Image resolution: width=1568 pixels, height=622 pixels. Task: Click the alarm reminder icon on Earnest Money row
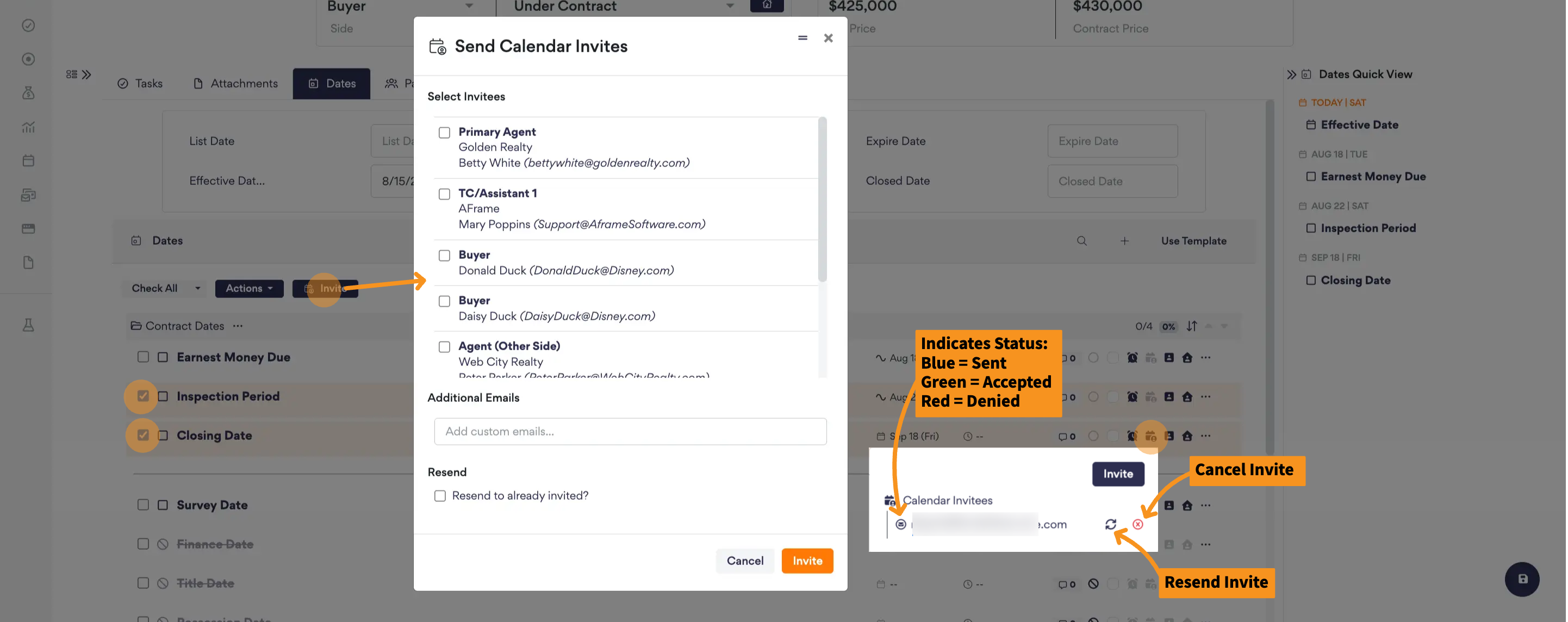(1131, 357)
